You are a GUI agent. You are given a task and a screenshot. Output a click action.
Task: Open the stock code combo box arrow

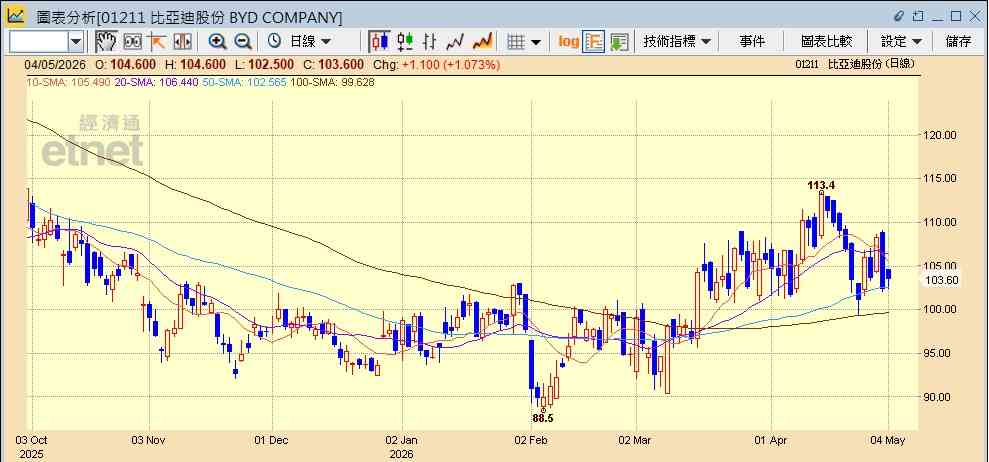[x=76, y=42]
